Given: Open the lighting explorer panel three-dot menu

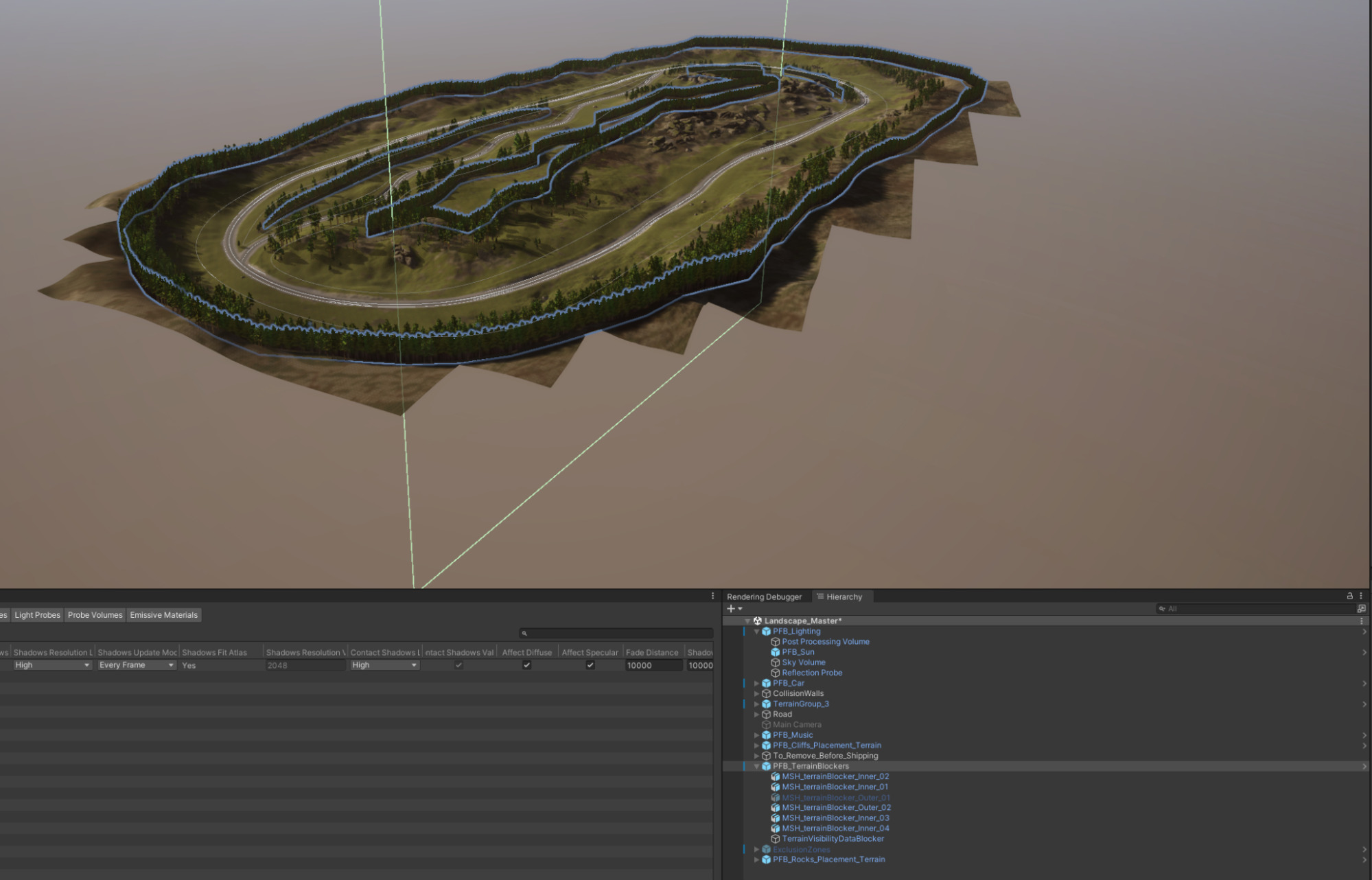Looking at the screenshot, I should (712, 596).
